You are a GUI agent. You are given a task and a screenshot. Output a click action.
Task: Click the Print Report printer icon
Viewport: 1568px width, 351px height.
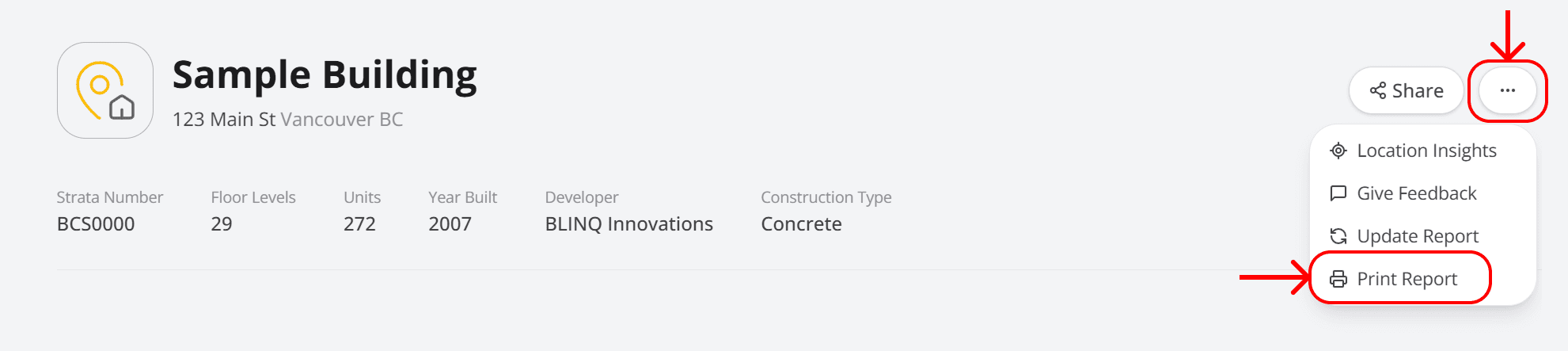click(1338, 279)
